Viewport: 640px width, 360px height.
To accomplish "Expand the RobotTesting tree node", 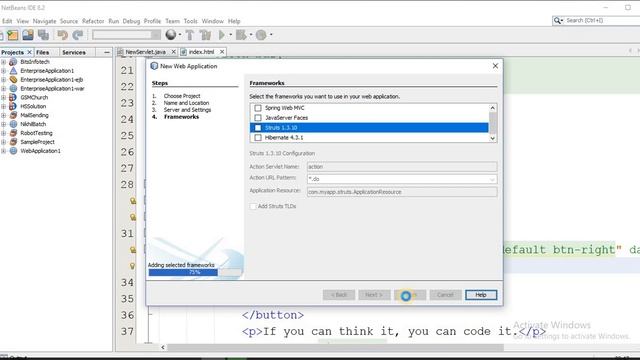I will coord(3,133).
